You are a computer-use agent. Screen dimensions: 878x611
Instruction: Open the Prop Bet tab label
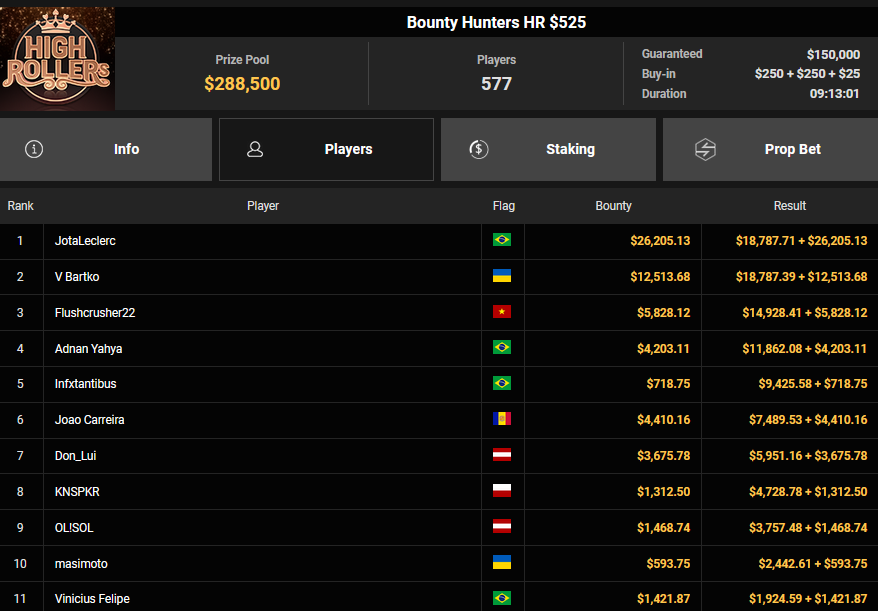(x=792, y=149)
